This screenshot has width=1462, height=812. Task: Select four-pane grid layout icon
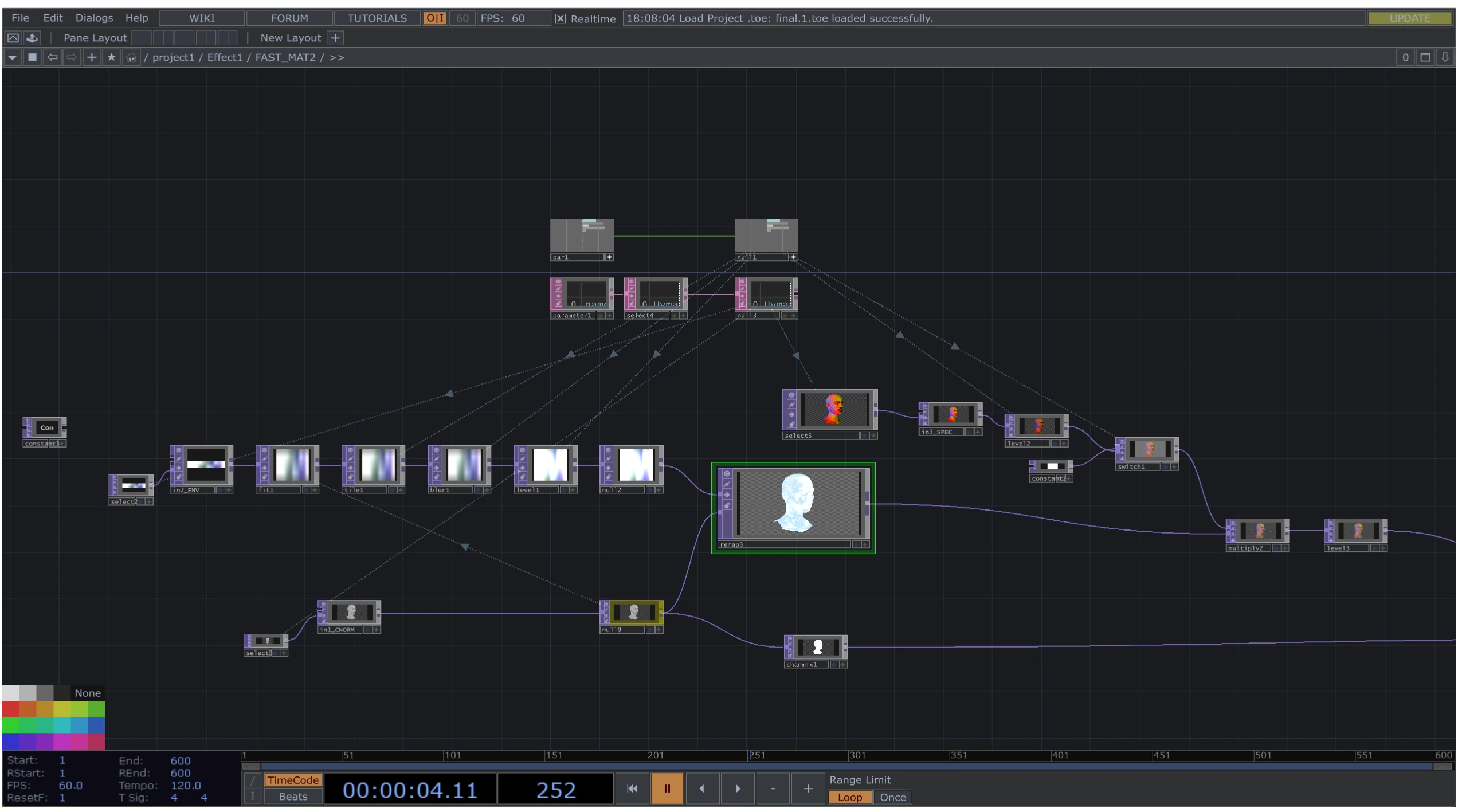pyautogui.click(x=227, y=38)
